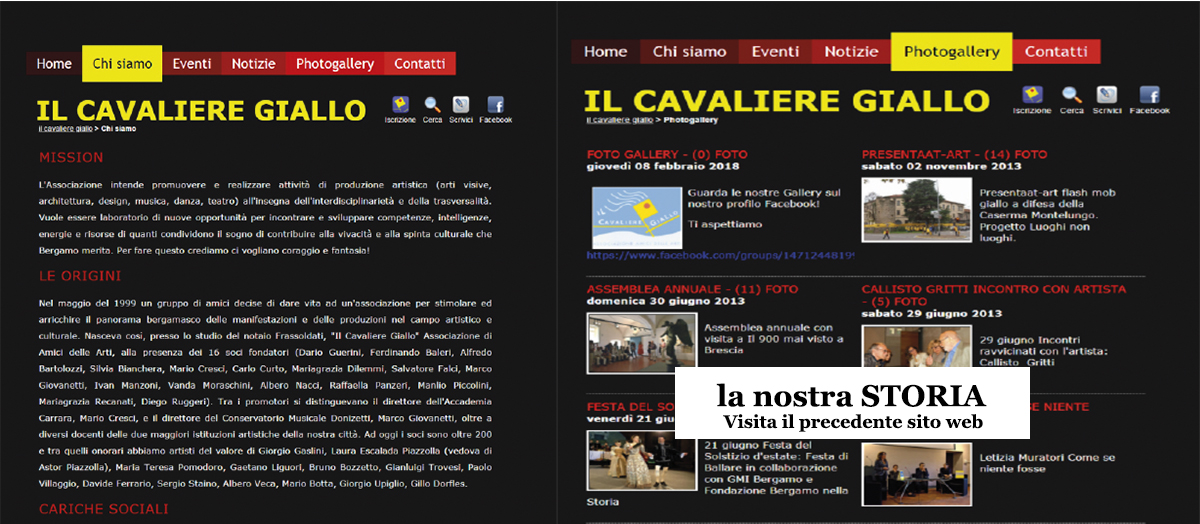Open Facebook icon in left page

[x=495, y=105]
